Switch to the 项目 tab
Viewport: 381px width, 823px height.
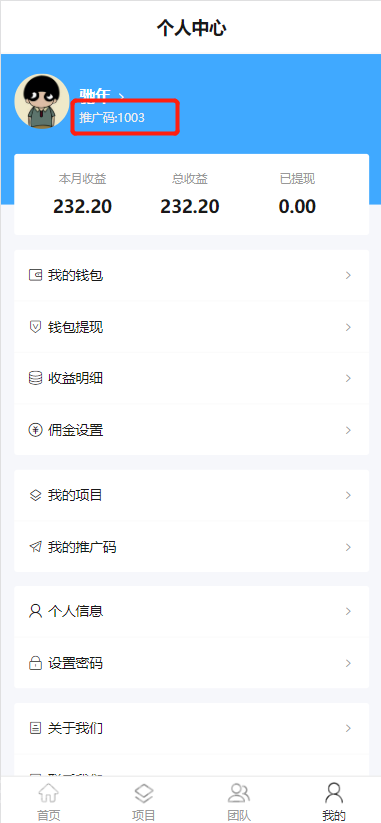tap(143, 801)
